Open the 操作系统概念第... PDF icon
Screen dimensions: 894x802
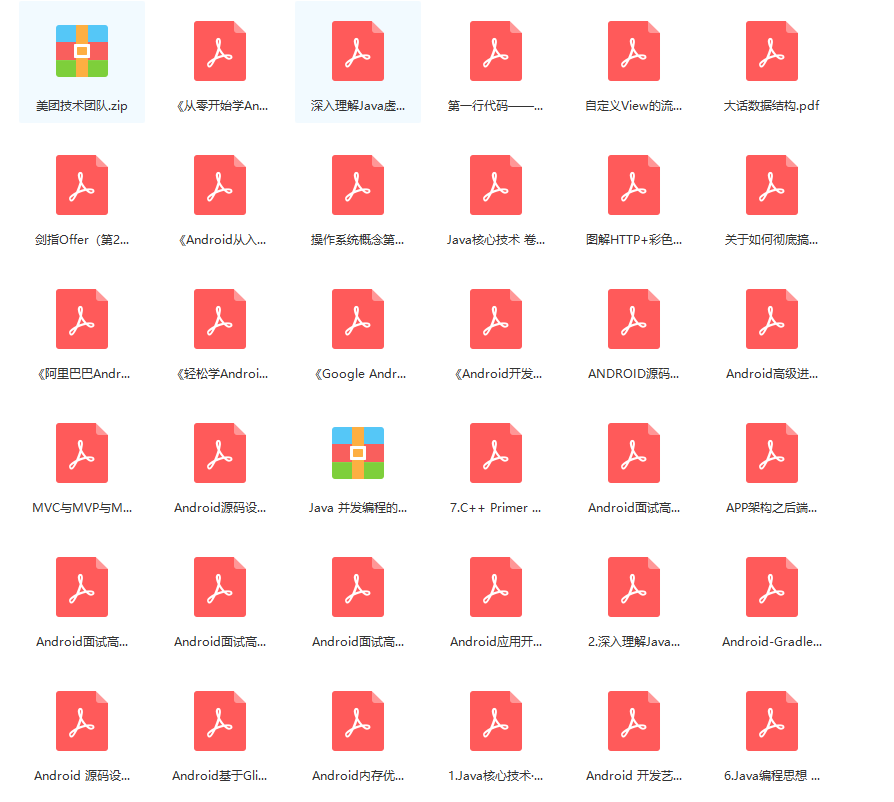357,185
